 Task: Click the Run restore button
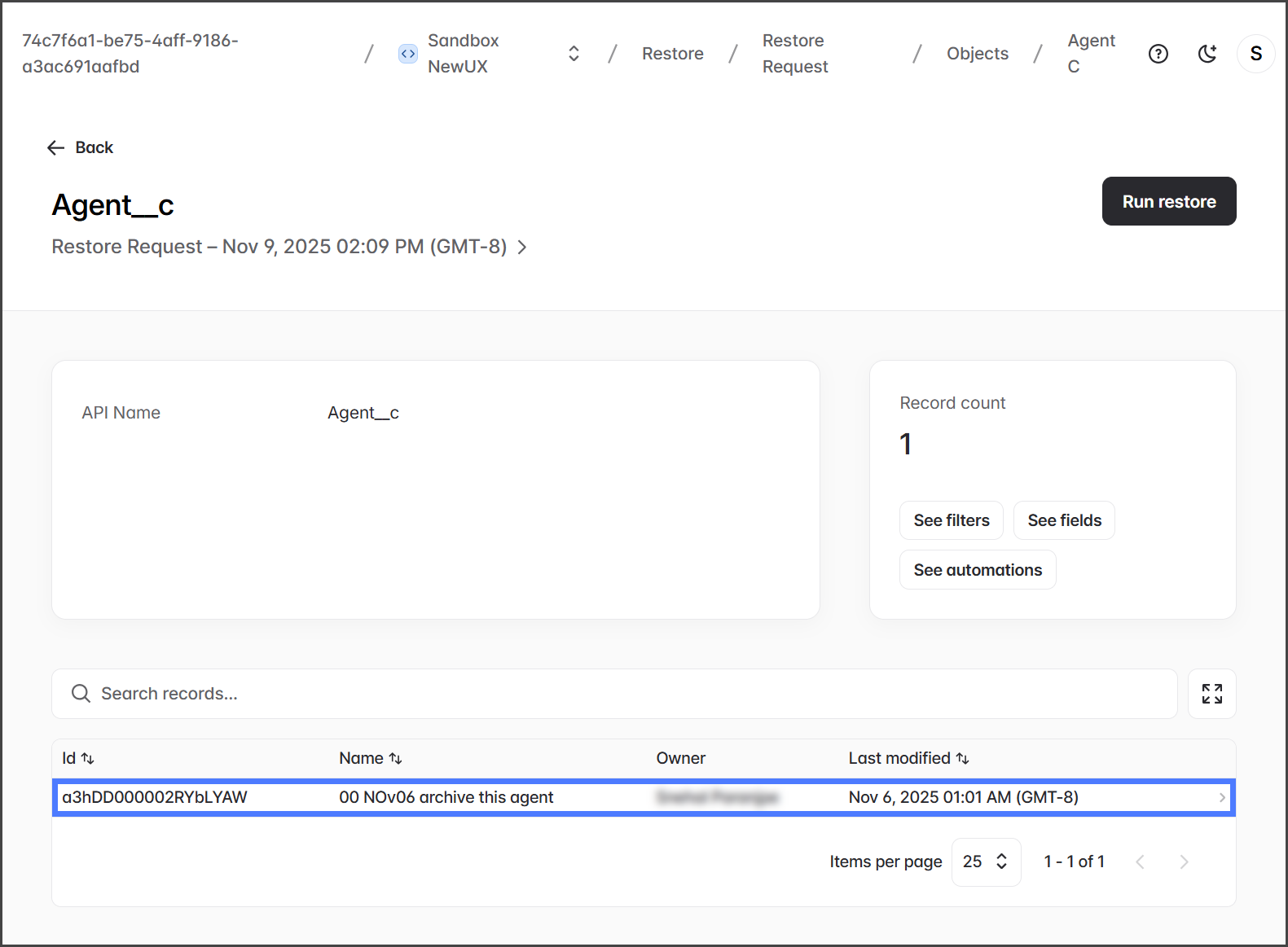(1168, 201)
